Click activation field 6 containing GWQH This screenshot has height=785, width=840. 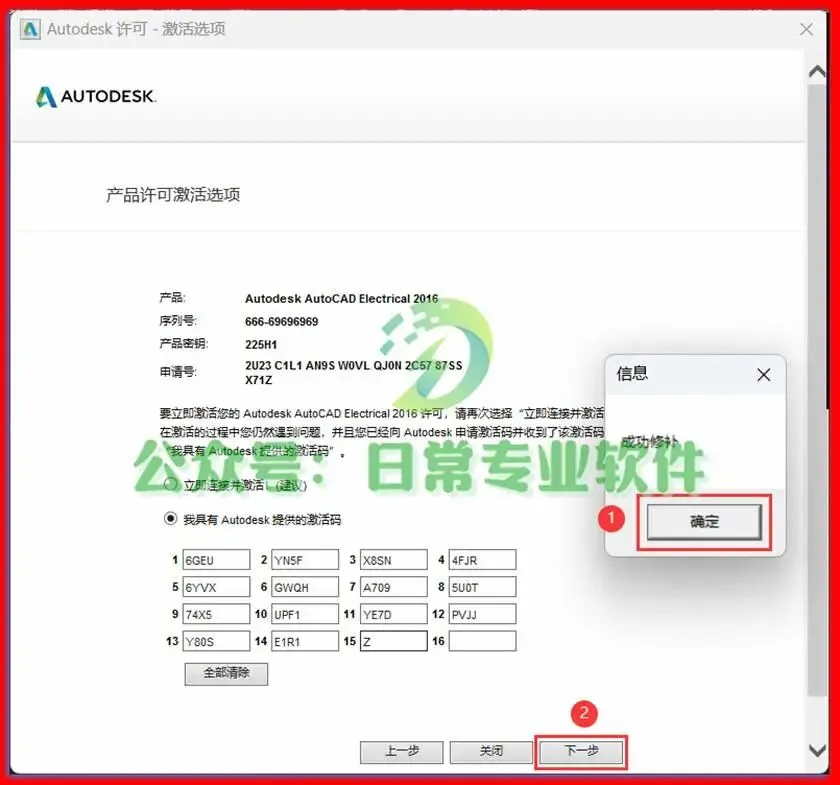[305, 587]
